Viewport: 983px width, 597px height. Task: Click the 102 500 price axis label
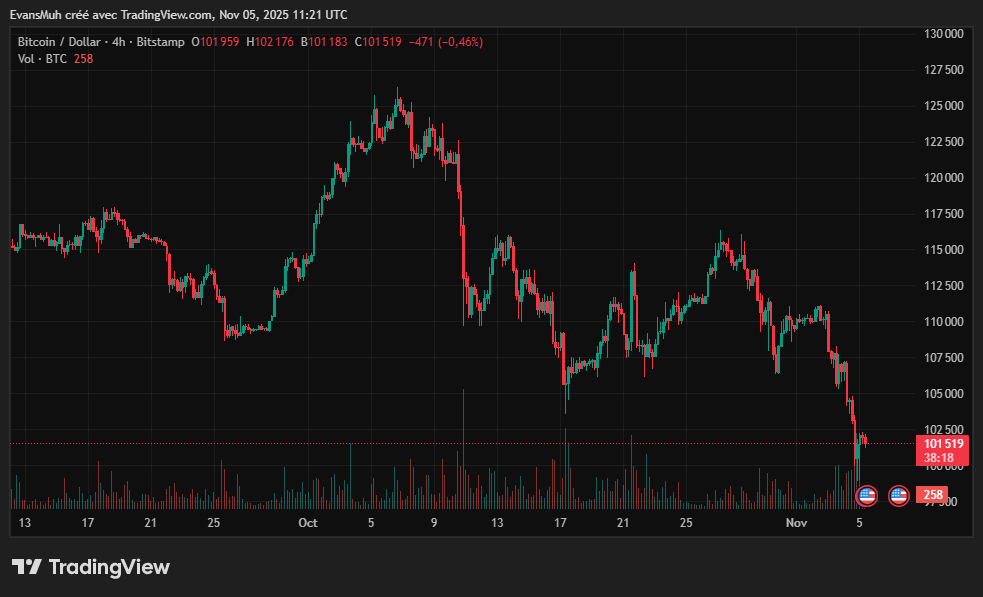click(944, 430)
